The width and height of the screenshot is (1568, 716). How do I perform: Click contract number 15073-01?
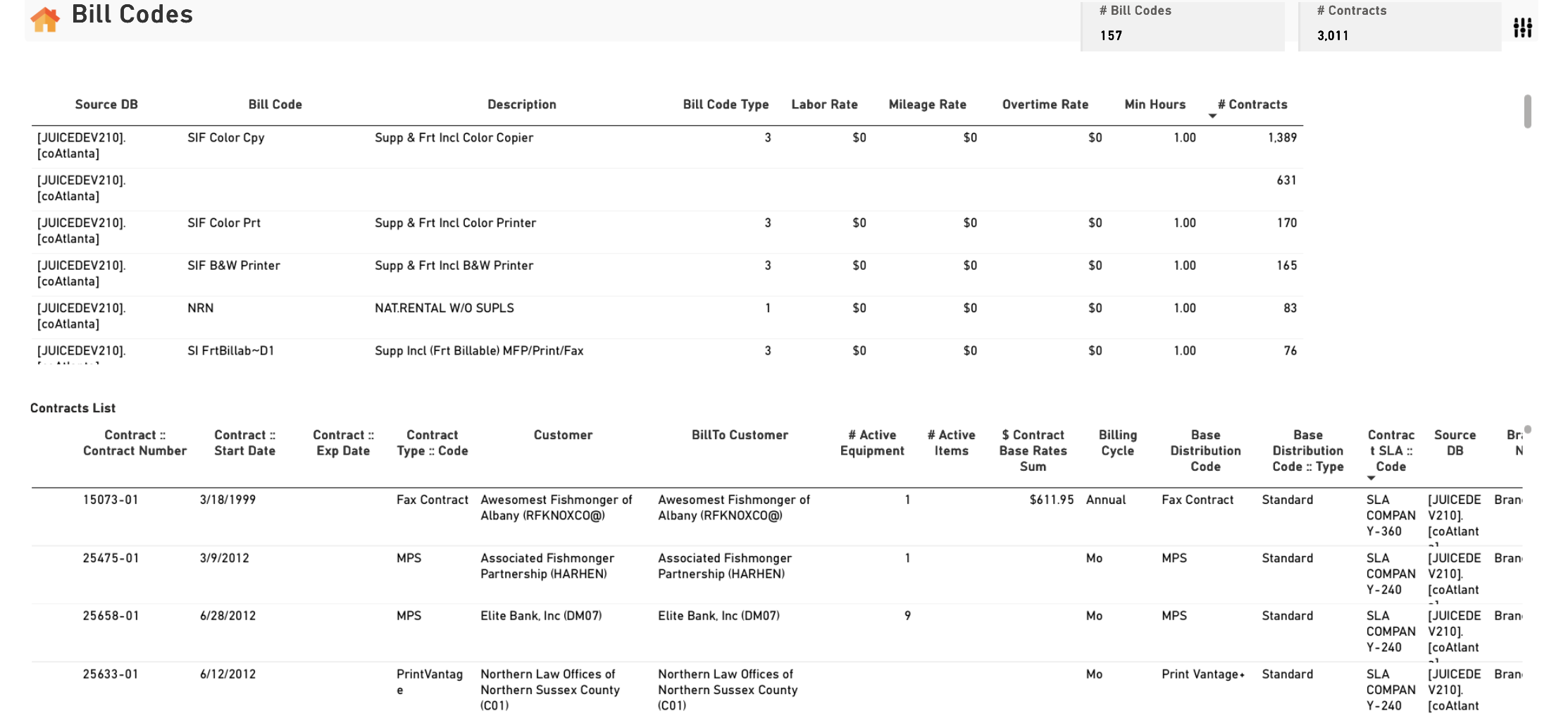coord(111,500)
